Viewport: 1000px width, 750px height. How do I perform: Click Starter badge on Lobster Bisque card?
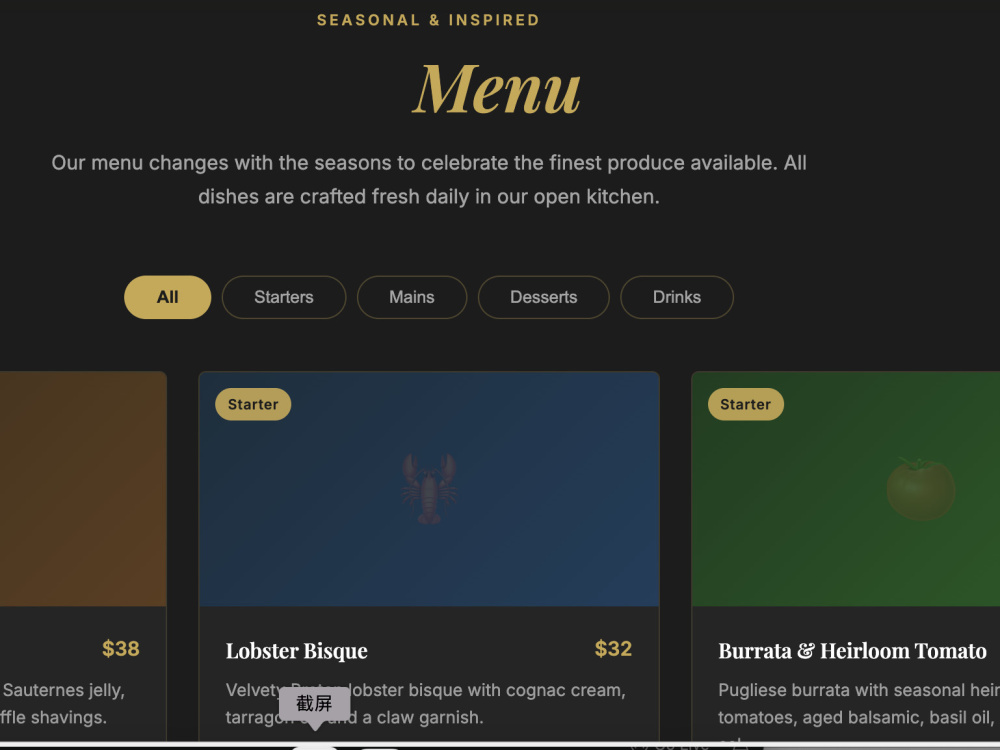(253, 404)
